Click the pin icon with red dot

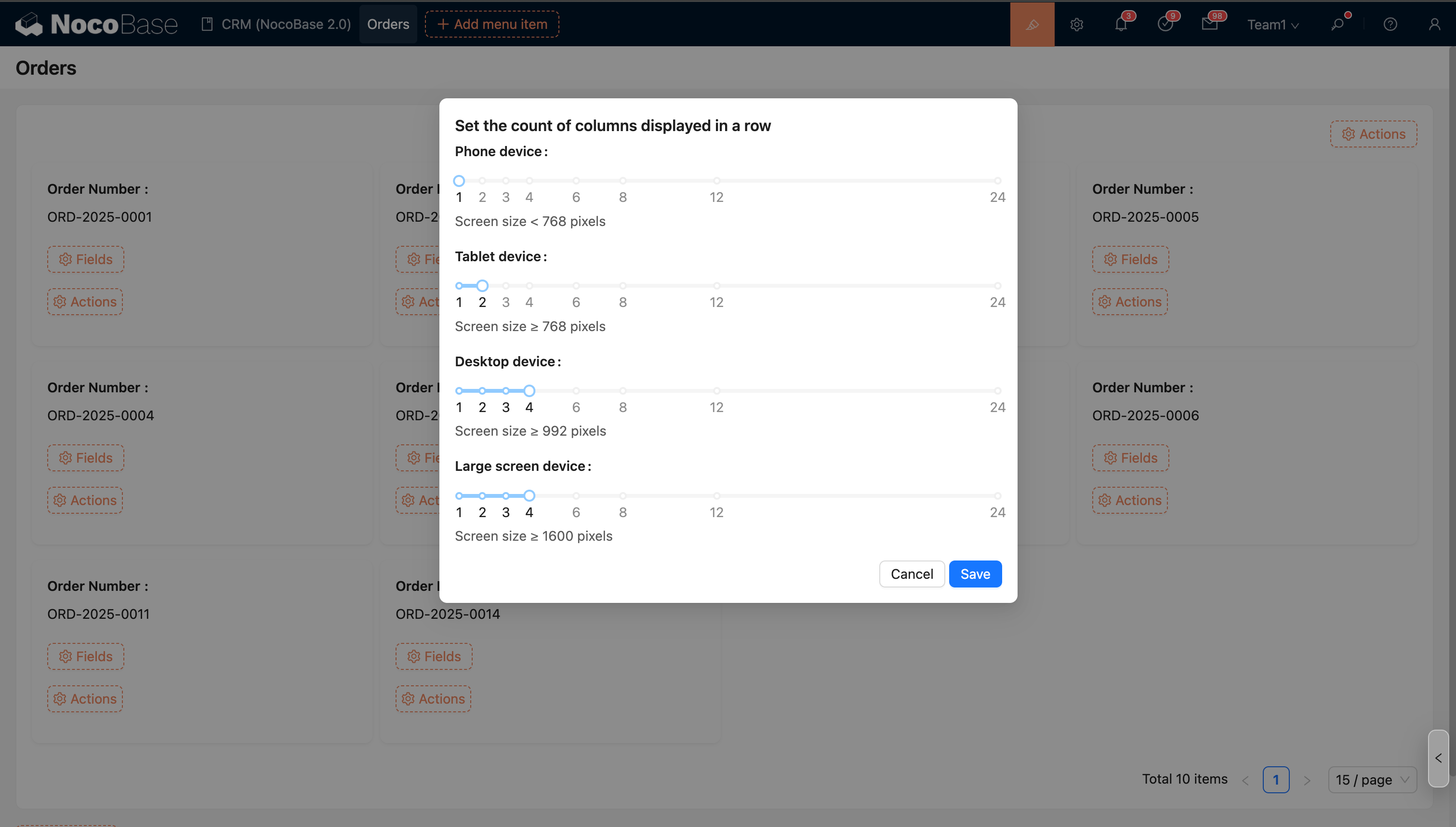pos(1338,25)
